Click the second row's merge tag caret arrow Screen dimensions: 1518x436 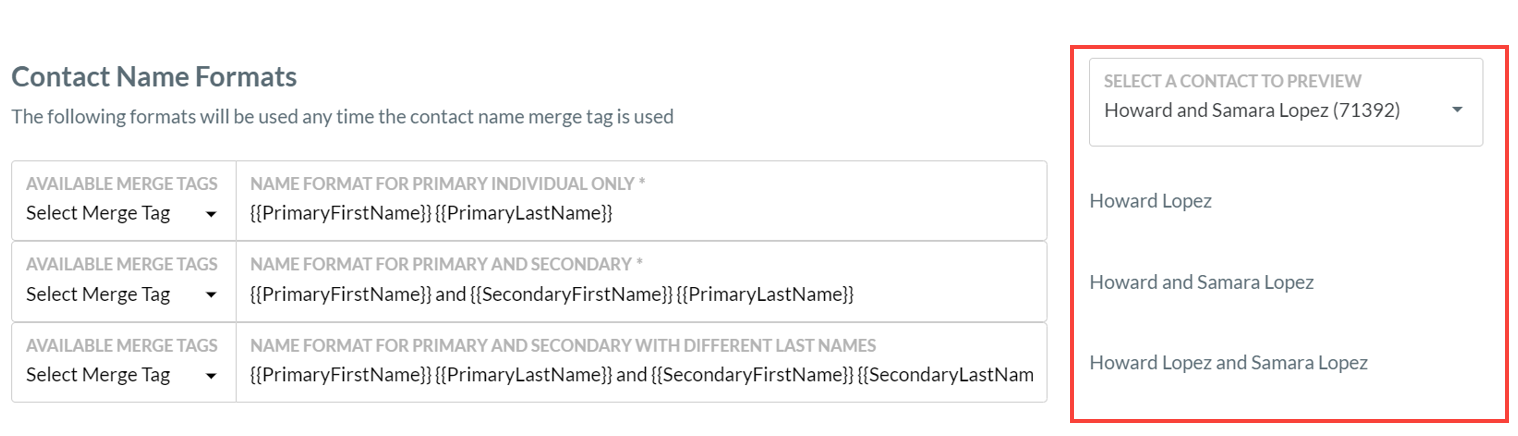point(210,294)
